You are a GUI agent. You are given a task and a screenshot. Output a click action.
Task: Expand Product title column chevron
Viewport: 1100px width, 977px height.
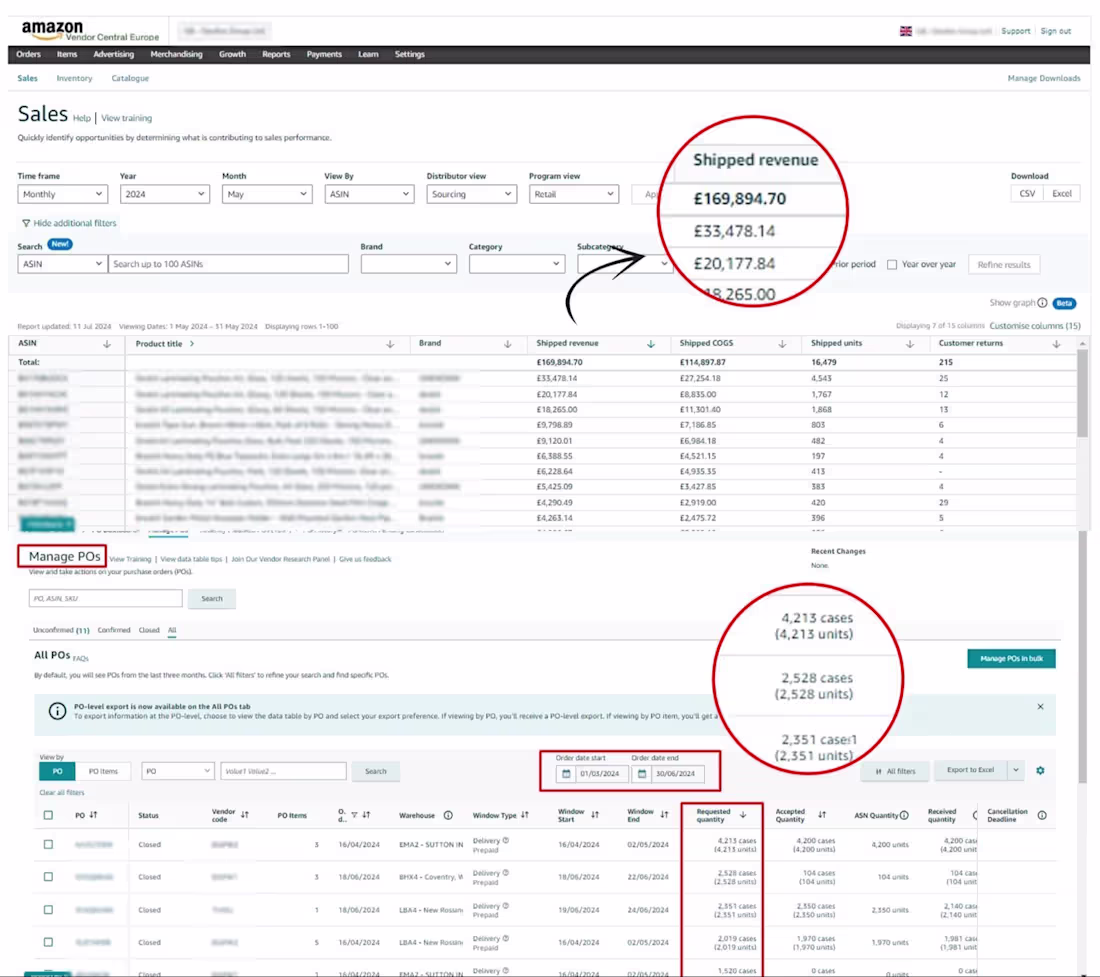(192, 344)
